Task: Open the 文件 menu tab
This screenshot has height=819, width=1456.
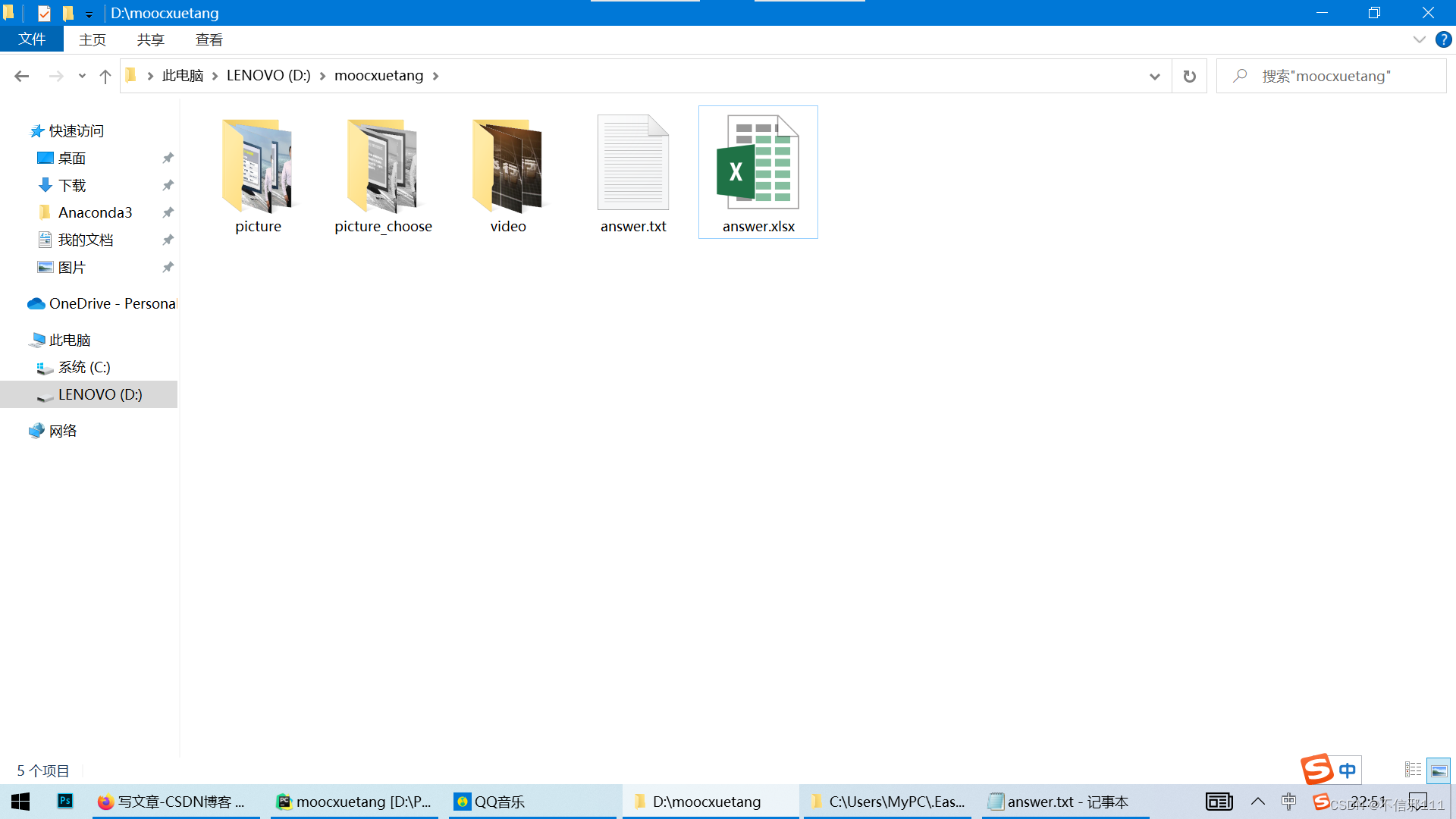Action: (x=31, y=39)
